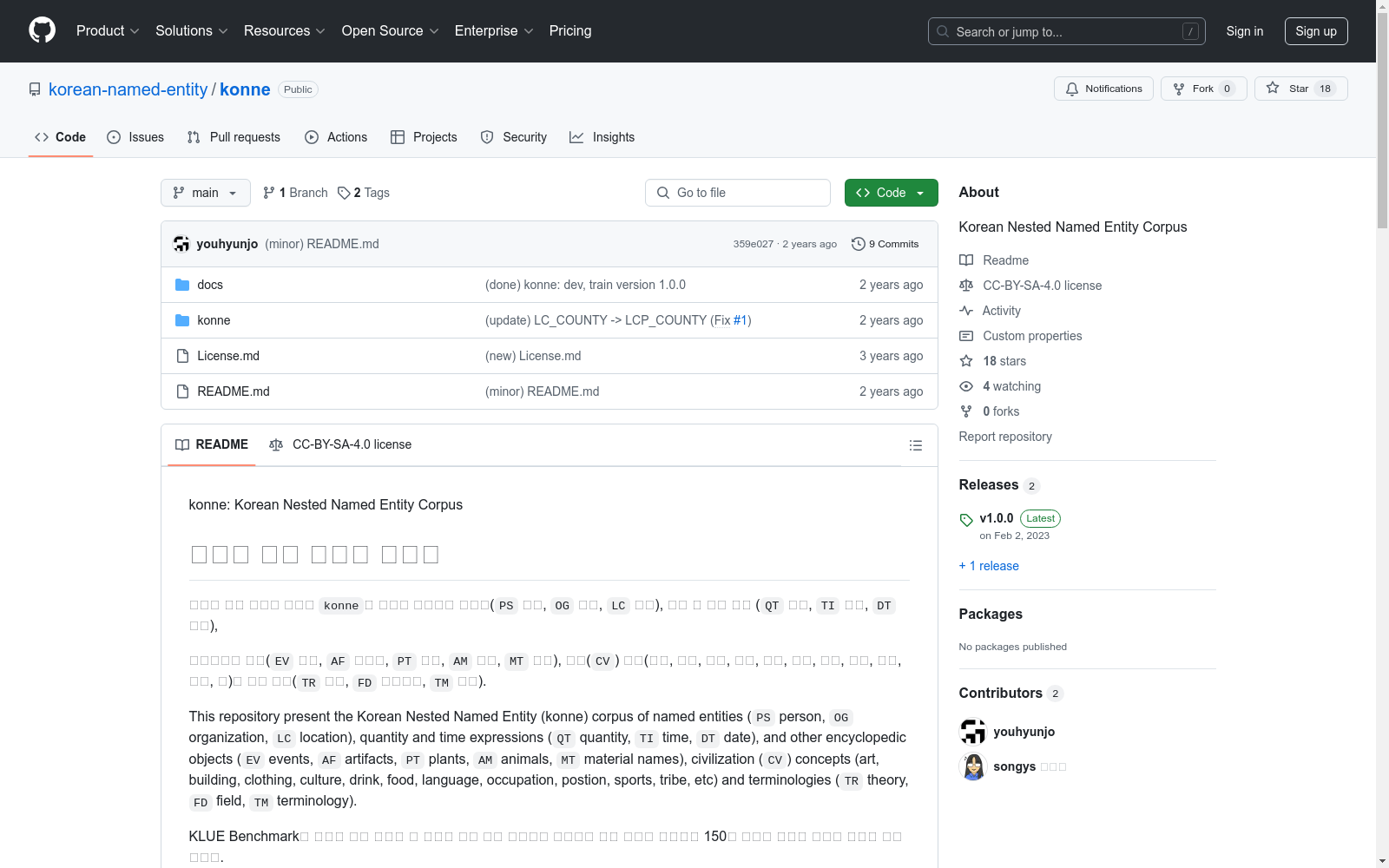1389x868 pixels.
Task: Open youhyunjo author link in commit header
Action: pos(227,244)
